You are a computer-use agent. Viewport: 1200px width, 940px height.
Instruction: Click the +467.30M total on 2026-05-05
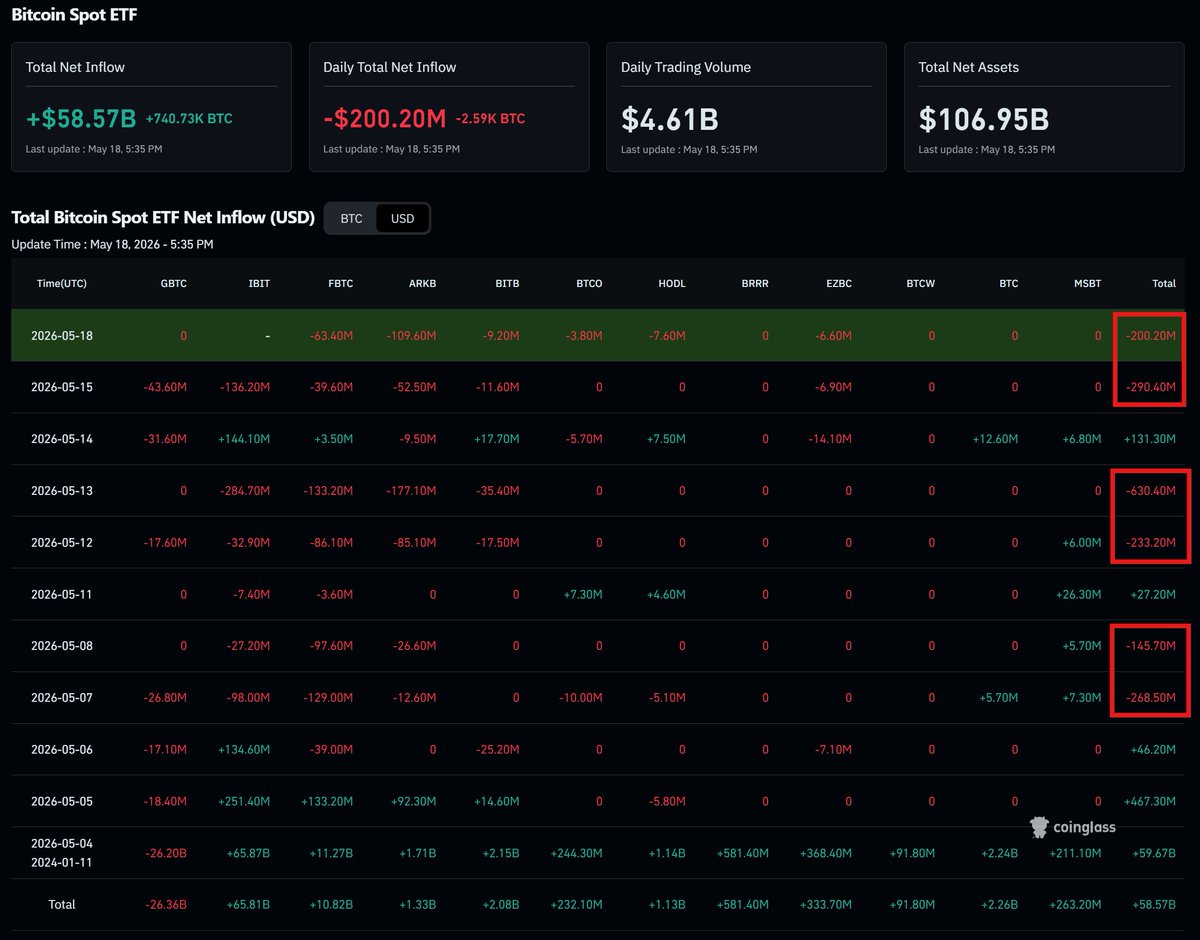coord(1149,801)
